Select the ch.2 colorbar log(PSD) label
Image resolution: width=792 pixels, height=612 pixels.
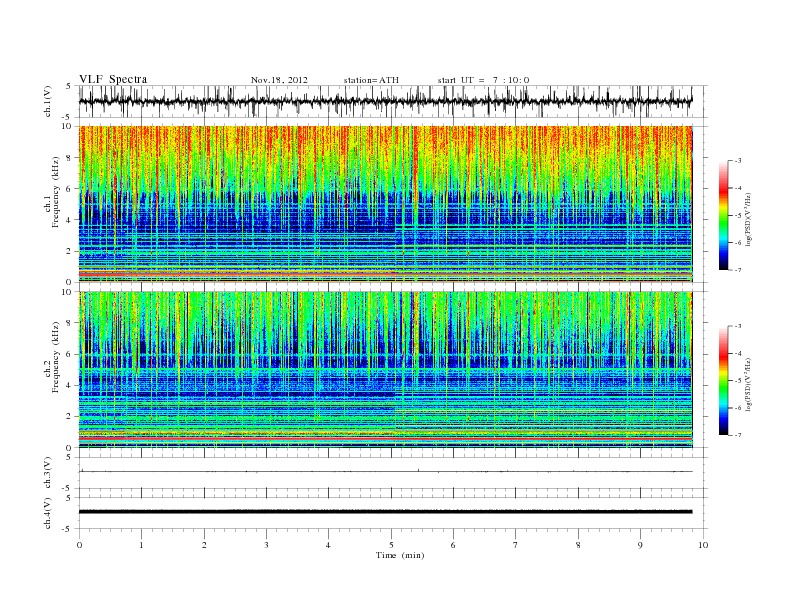pyautogui.click(x=748, y=384)
